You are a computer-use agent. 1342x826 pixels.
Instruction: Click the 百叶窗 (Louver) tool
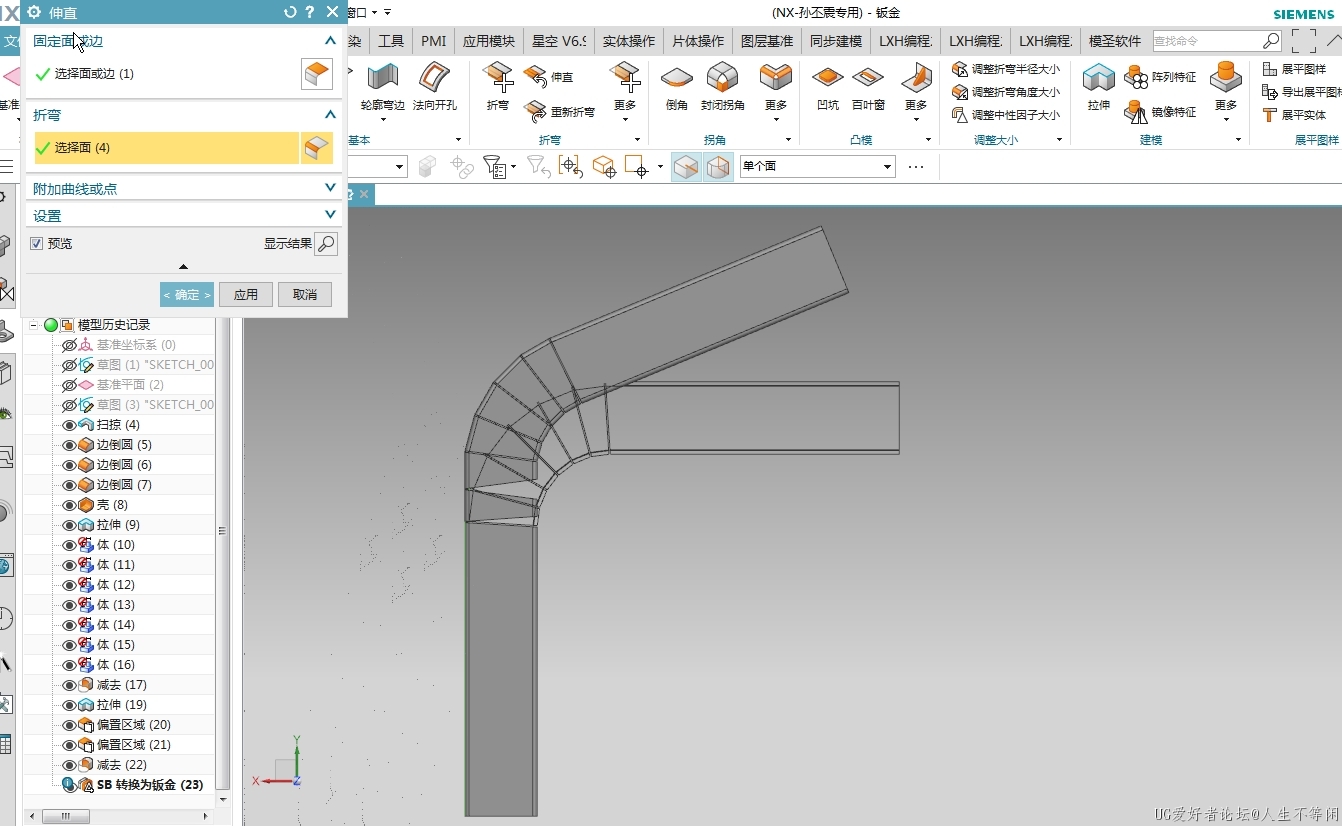coord(868,85)
